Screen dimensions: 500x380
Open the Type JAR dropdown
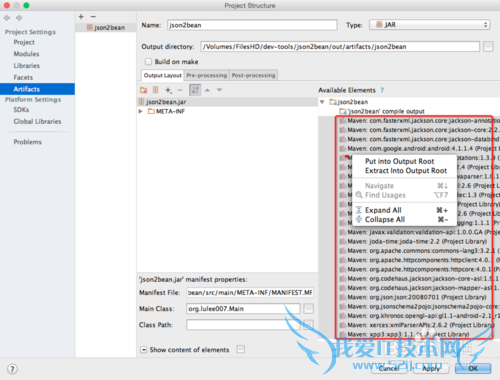click(429, 25)
